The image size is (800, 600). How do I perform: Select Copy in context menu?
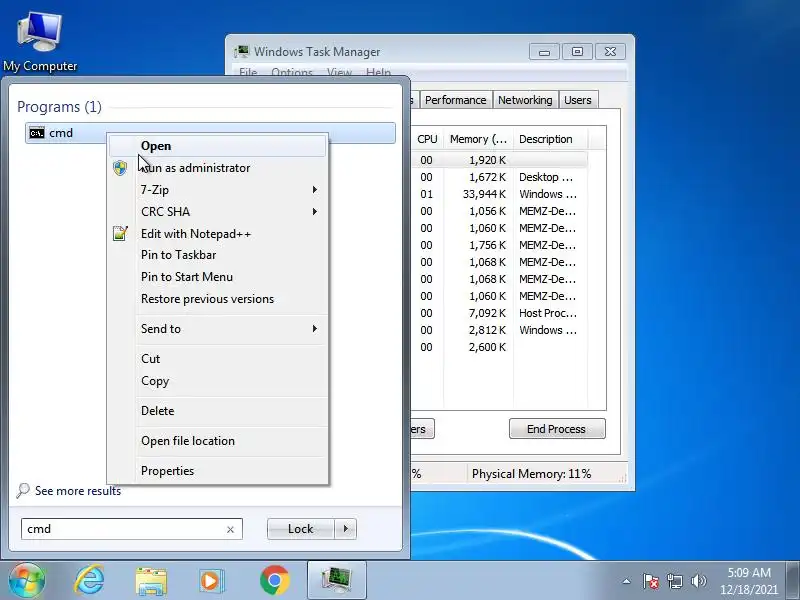(x=217, y=381)
